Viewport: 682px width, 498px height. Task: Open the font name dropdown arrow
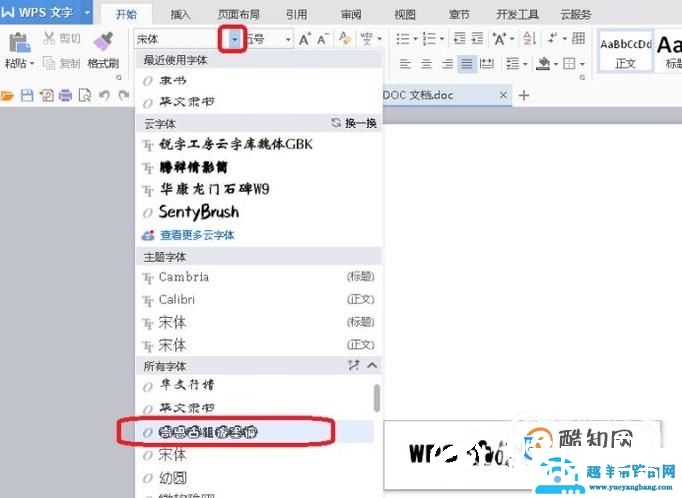point(234,40)
